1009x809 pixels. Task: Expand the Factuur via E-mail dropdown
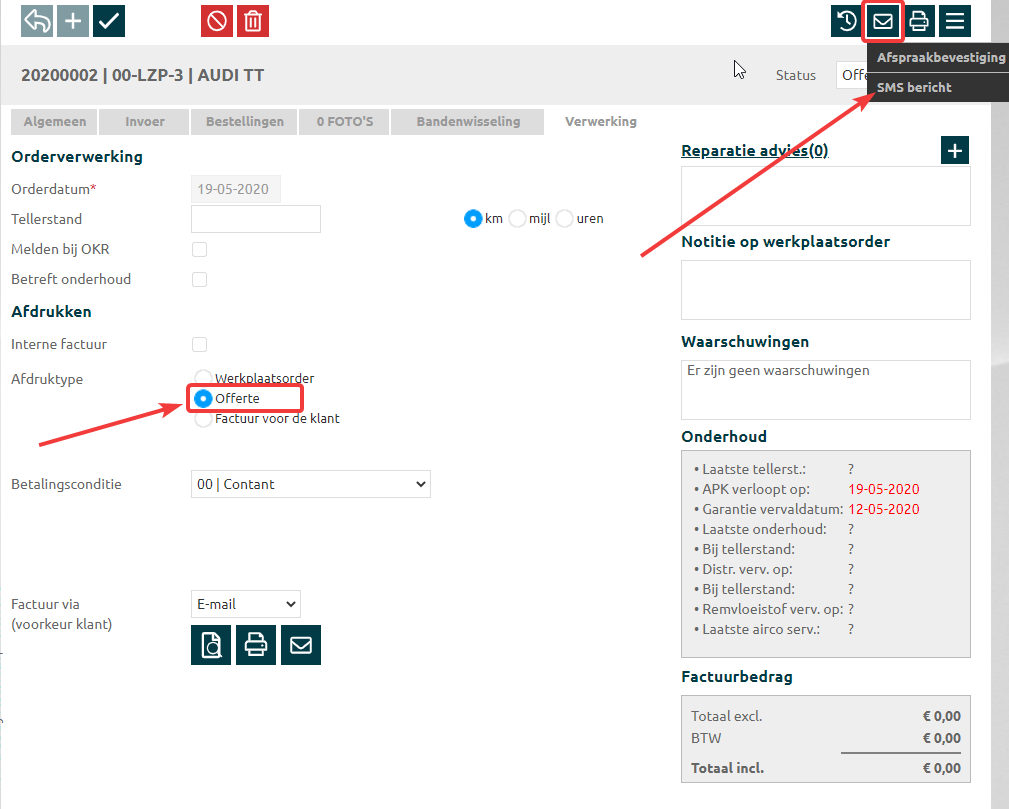[x=245, y=604]
